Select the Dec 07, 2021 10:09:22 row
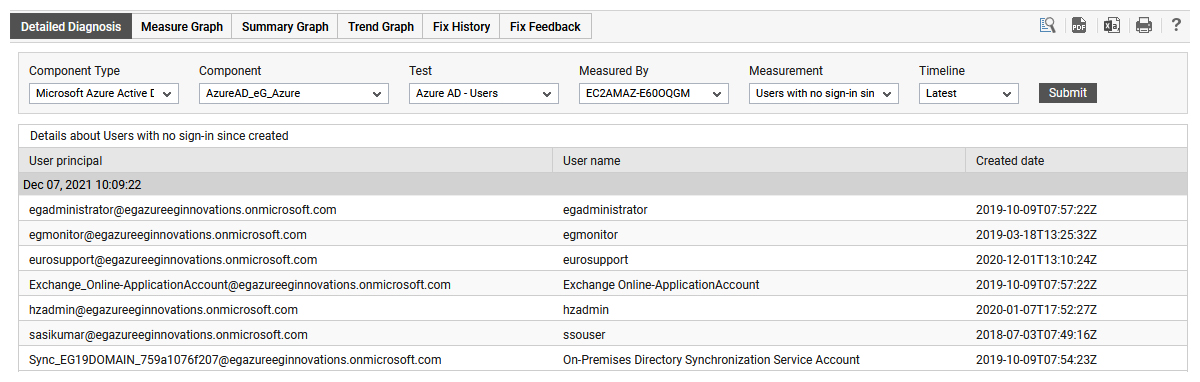The image size is (1200, 382). 603,185
